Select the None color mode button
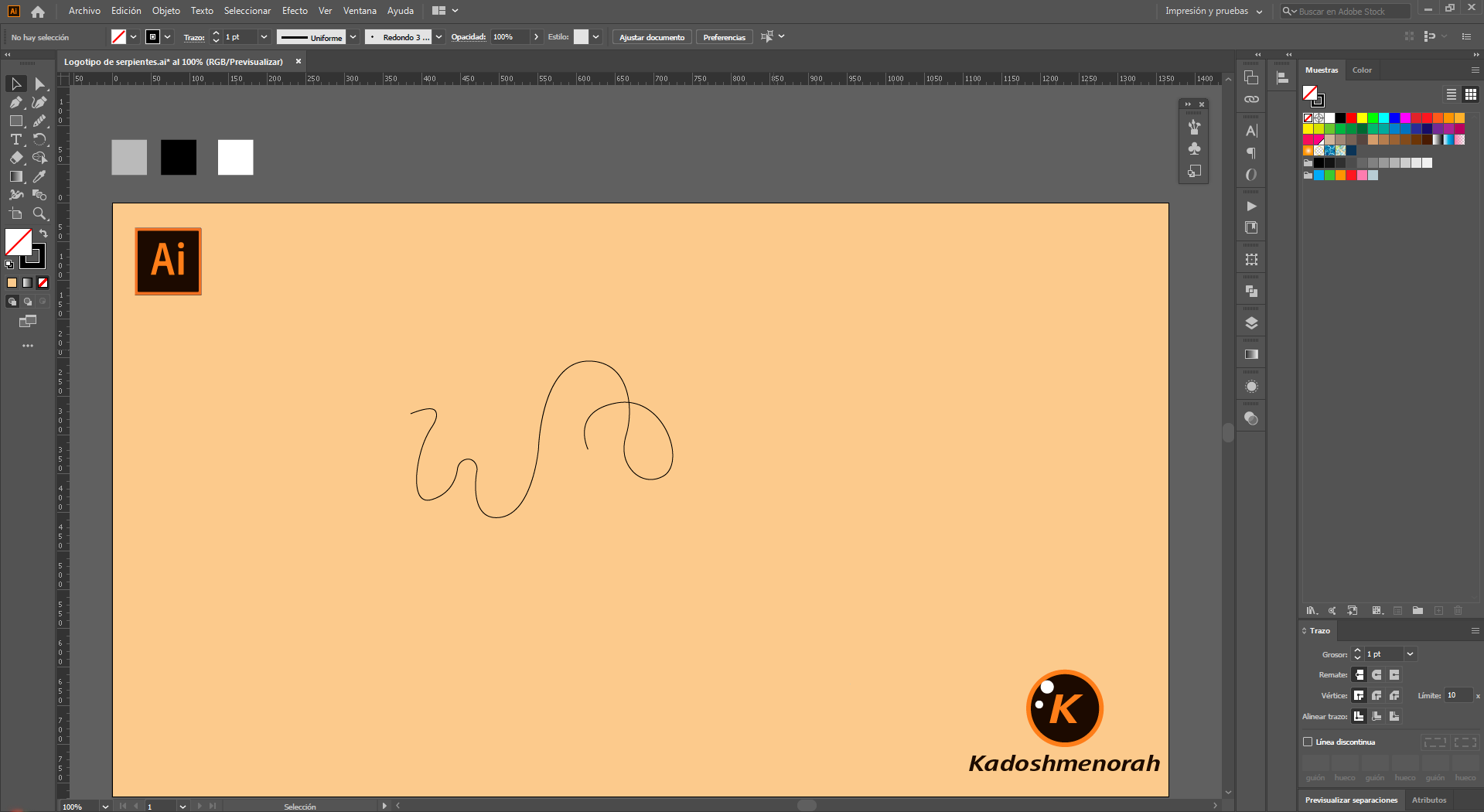 tap(43, 283)
